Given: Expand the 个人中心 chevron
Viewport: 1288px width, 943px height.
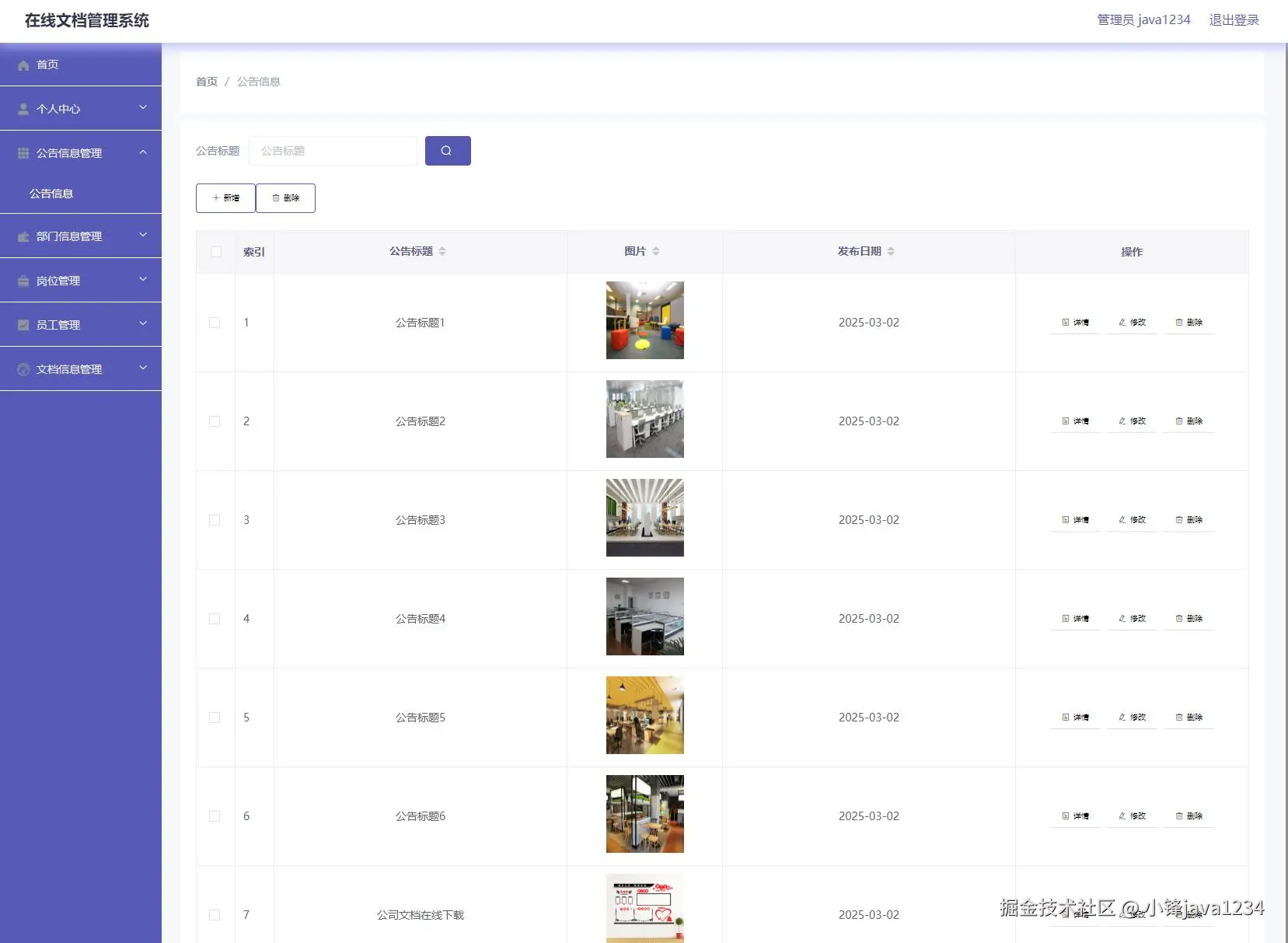Looking at the screenshot, I should (x=143, y=107).
